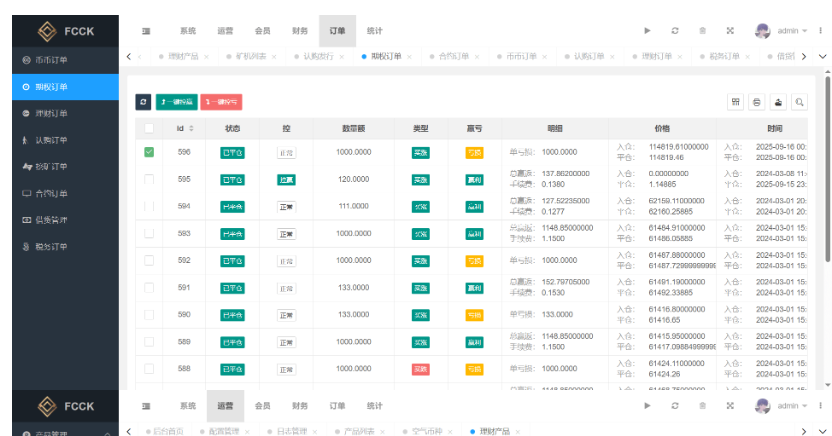Click the red type badge for order 588
Image resolution: width=832 pixels, height=436 pixels.
point(421,369)
